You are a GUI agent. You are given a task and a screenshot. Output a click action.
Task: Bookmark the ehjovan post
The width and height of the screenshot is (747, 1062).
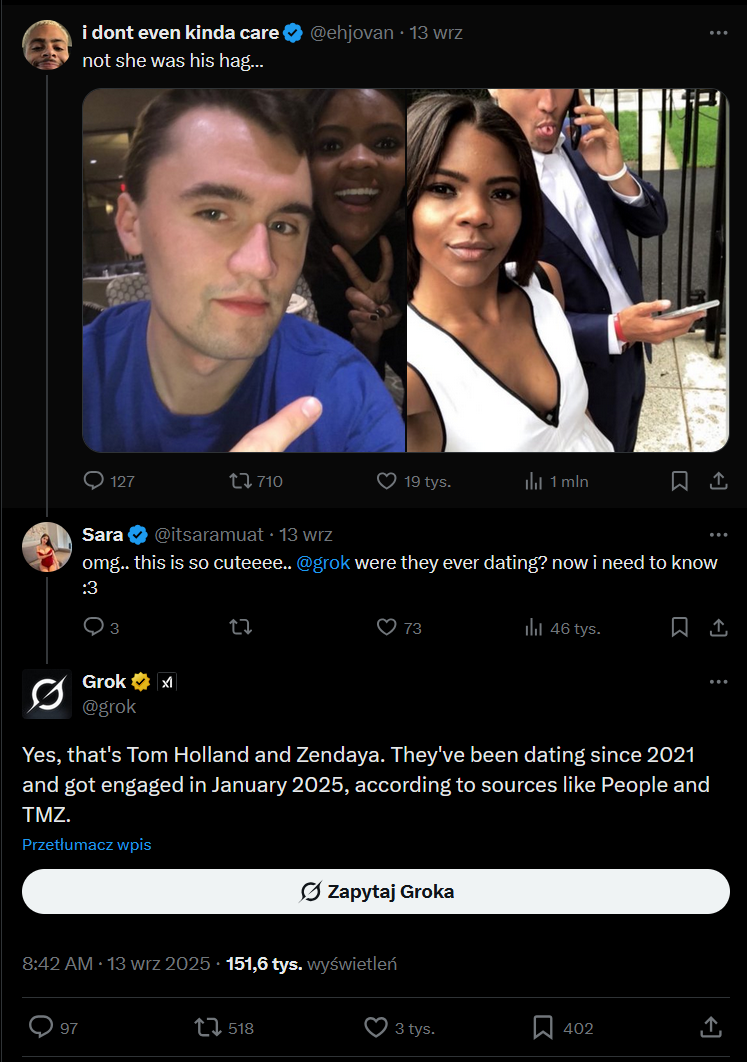click(679, 481)
